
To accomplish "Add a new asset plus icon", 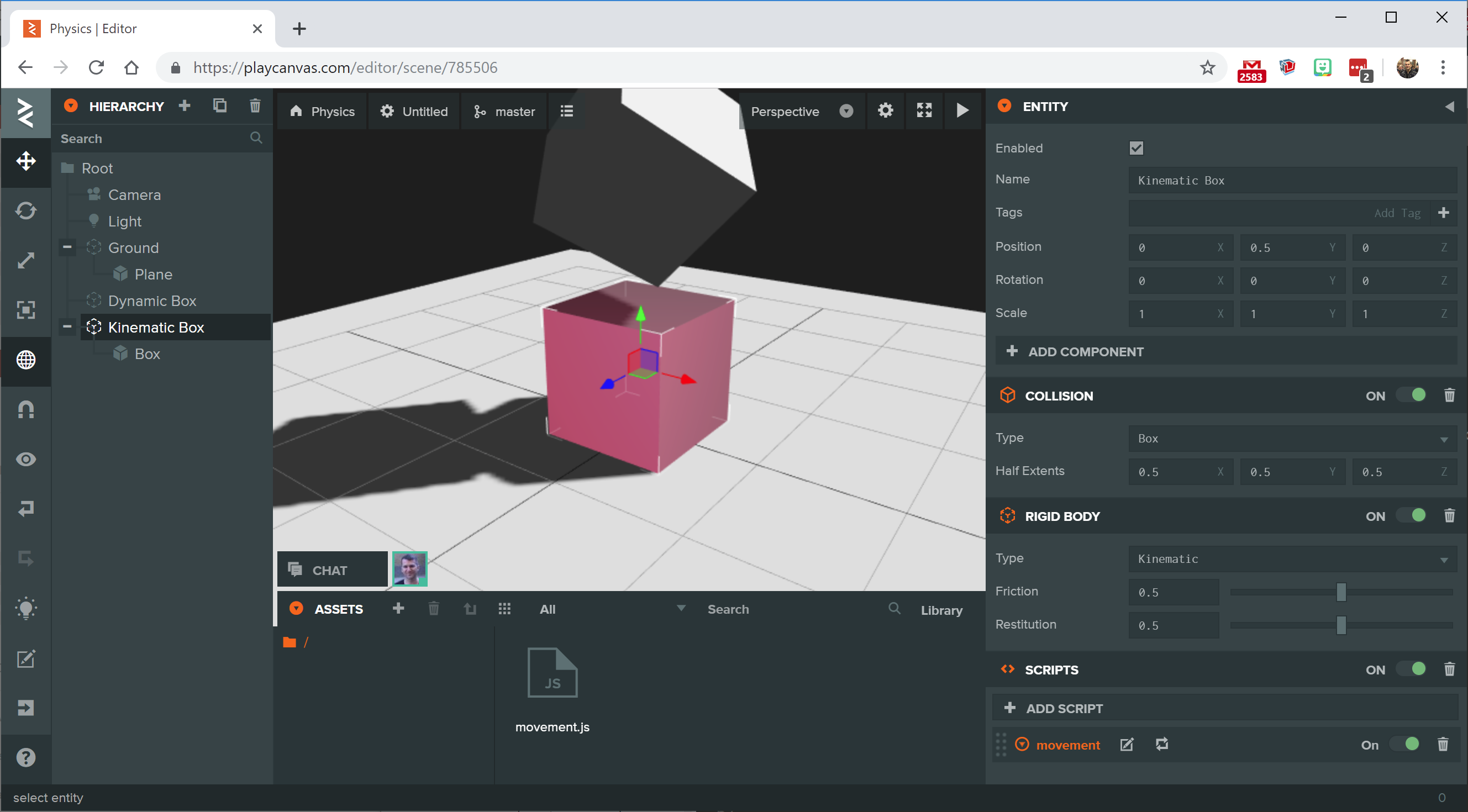I will coord(398,609).
